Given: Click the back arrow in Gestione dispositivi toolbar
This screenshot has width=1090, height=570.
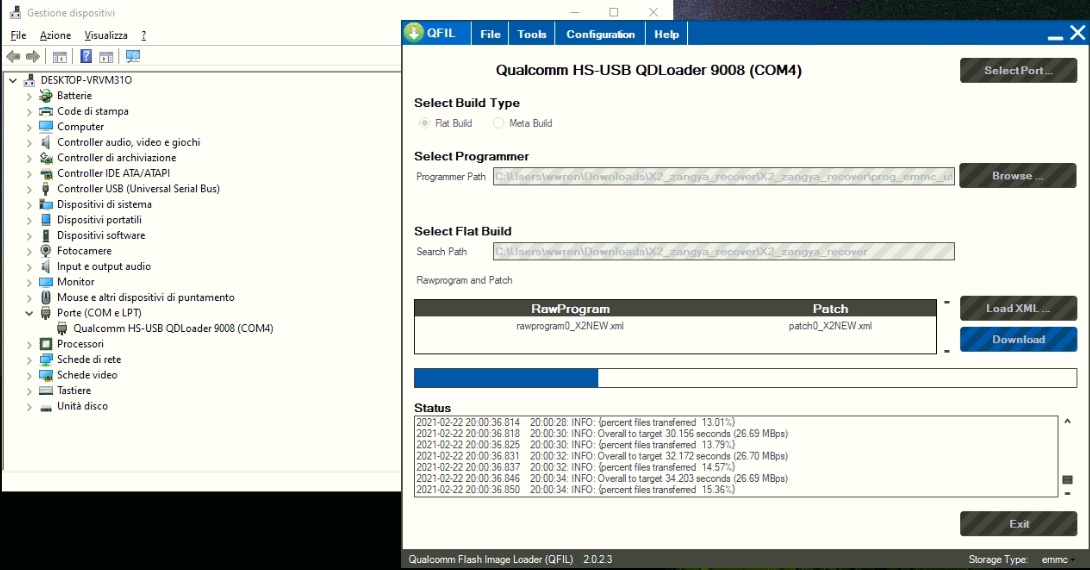Looking at the screenshot, I should coord(13,56).
